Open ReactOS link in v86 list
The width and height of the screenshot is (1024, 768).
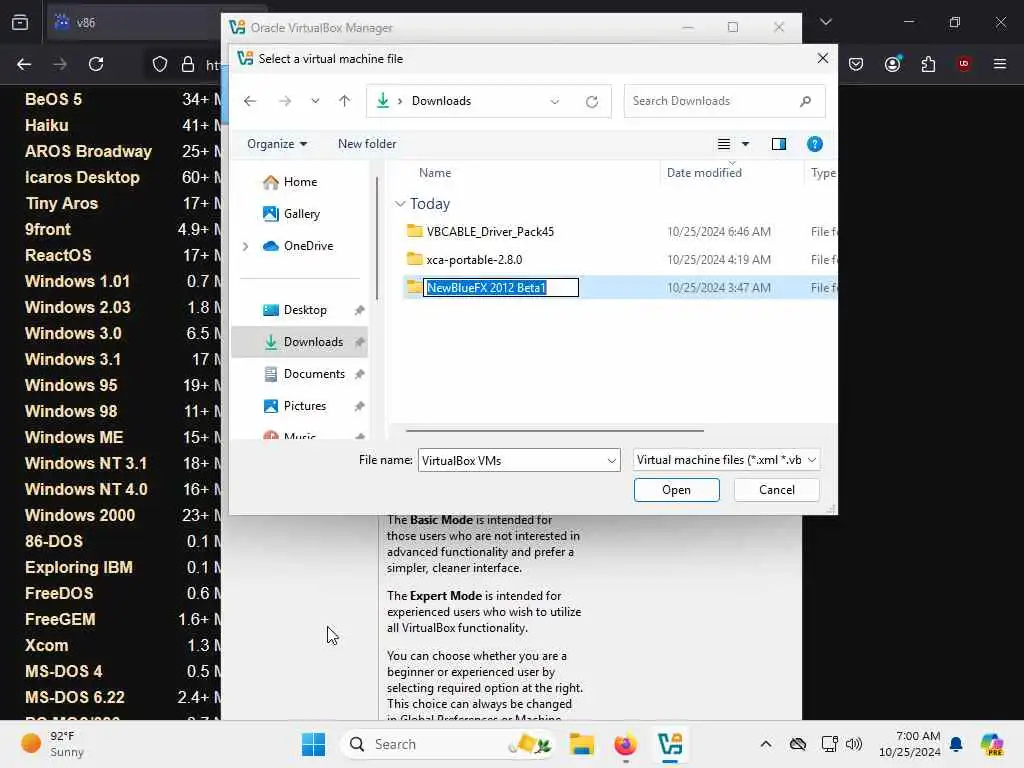58,255
